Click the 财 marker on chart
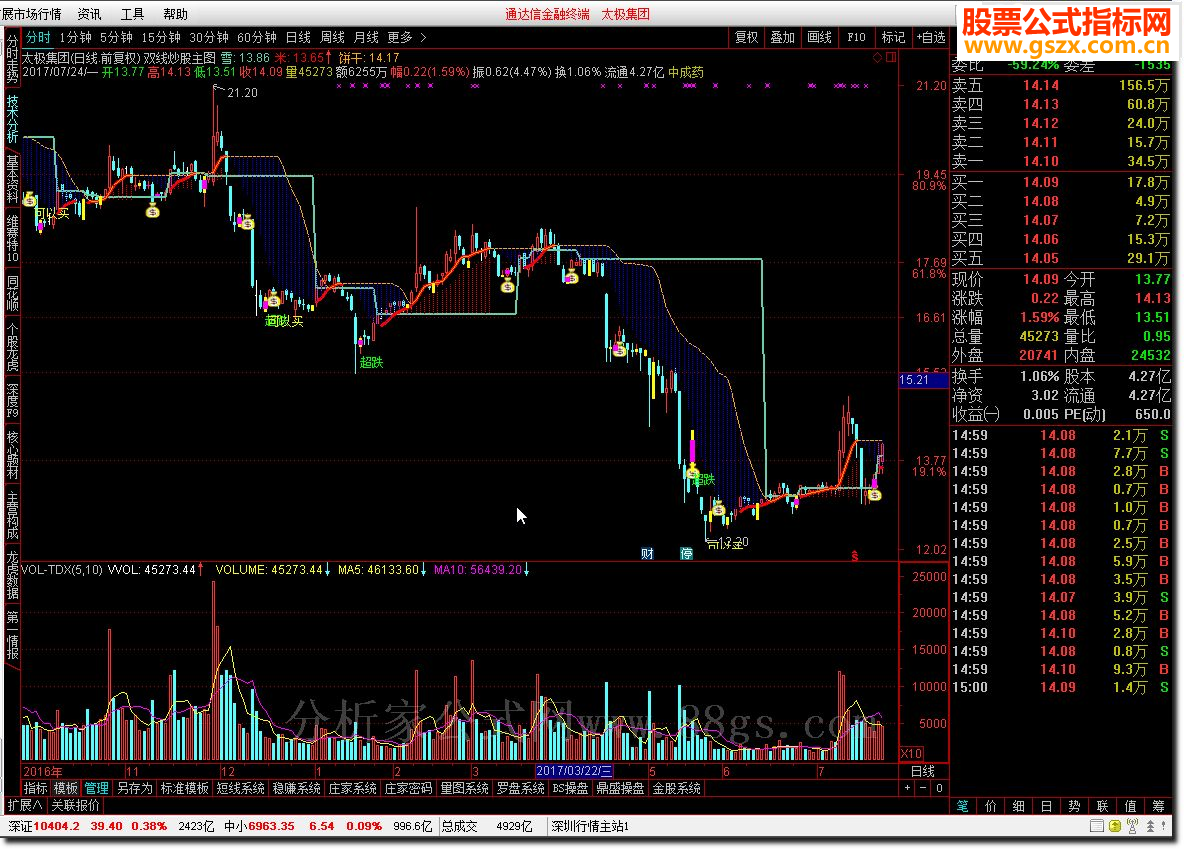 pyautogui.click(x=647, y=554)
